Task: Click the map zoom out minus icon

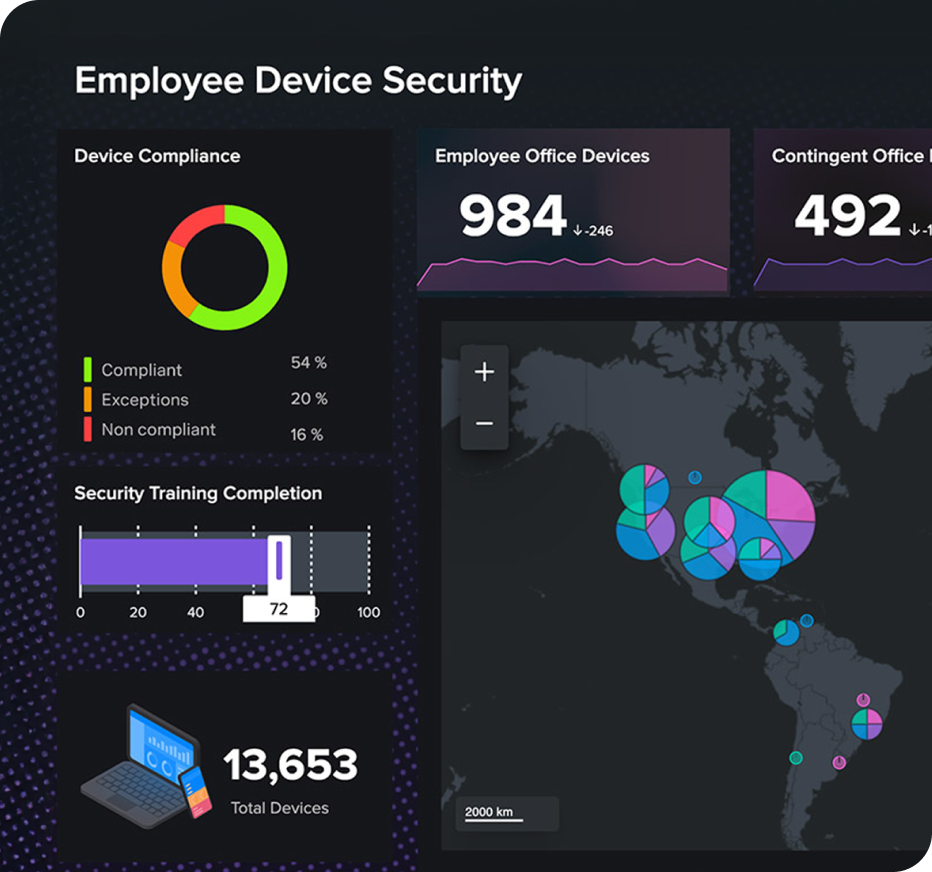Action: point(483,423)
